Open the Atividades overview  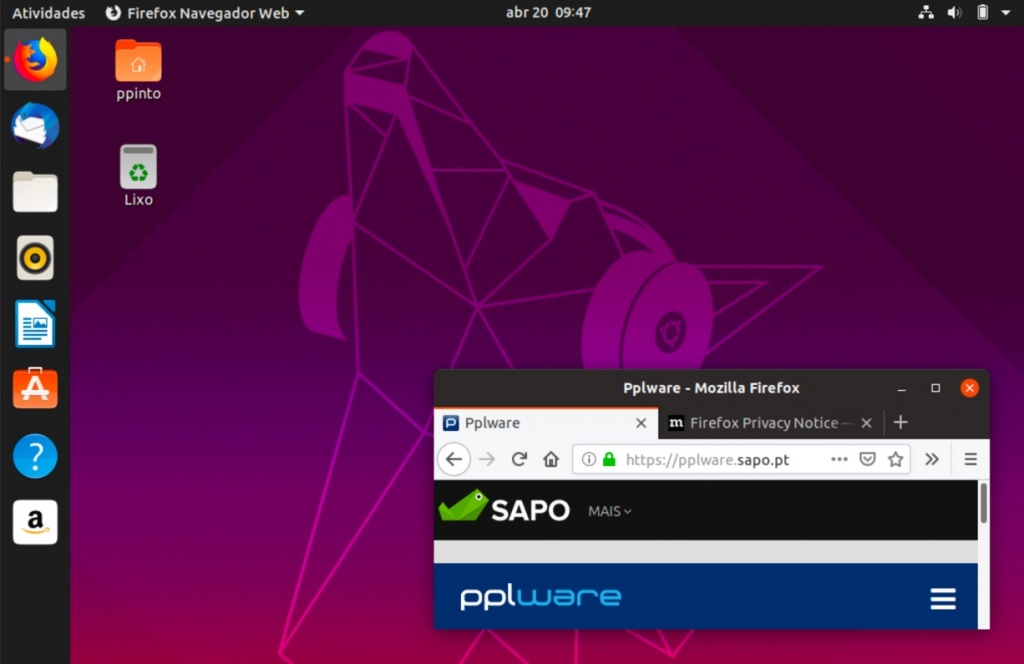48,12
